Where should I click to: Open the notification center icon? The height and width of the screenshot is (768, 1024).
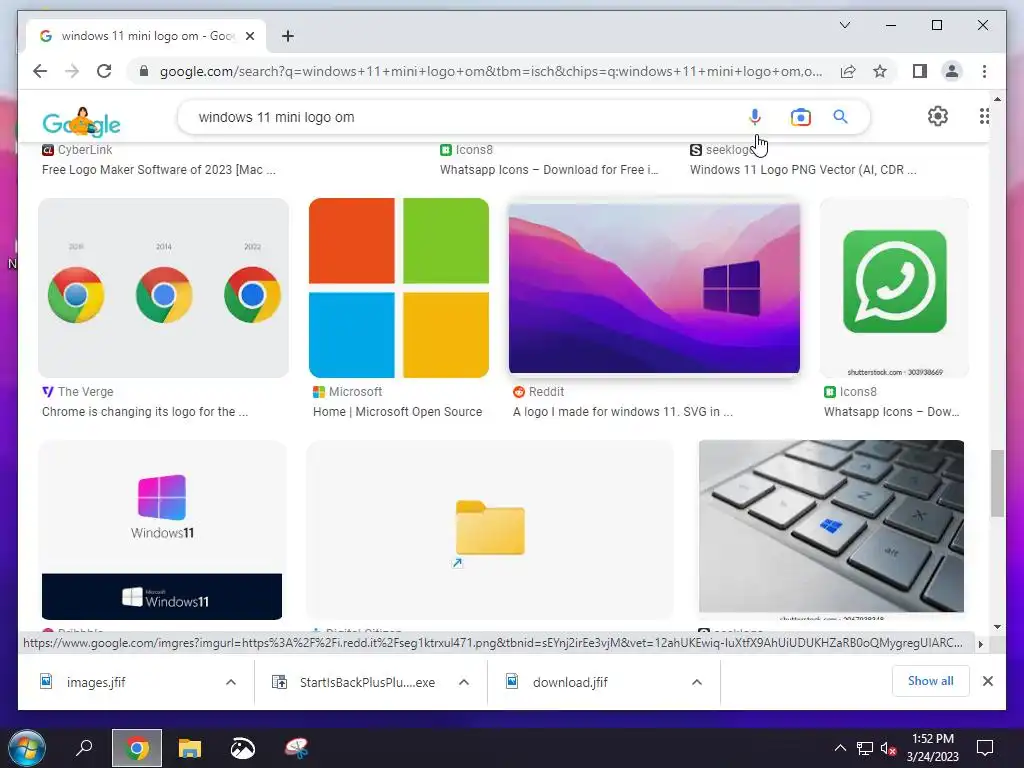985,748
